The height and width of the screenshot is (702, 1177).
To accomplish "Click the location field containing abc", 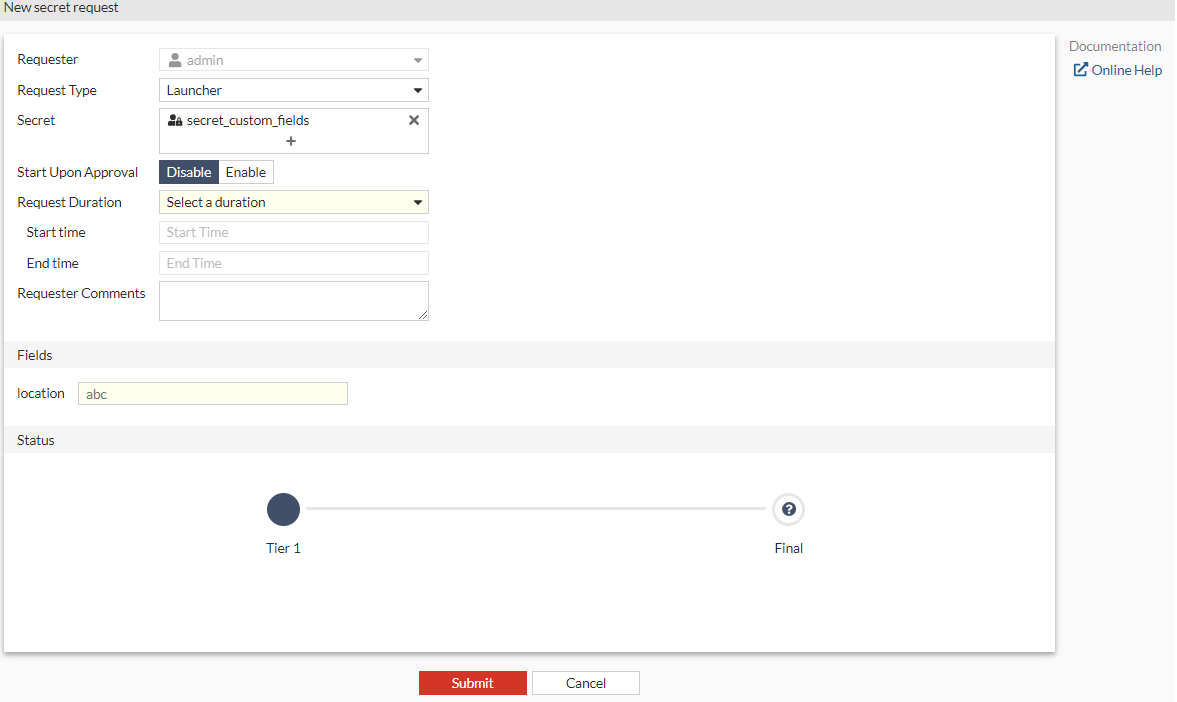I will click(x=212, y=393).
